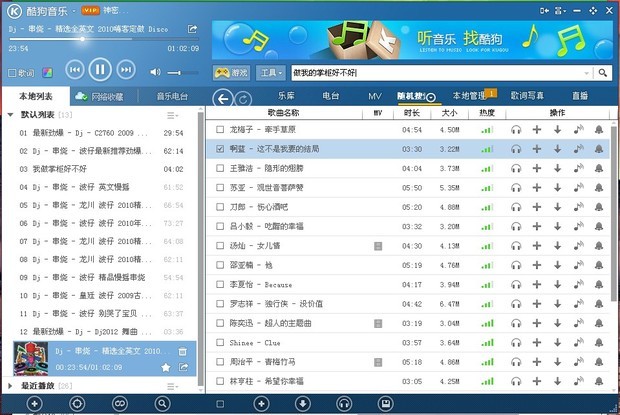Locate current song with target icon
Viewport: 620px width, 415px height.
(77, 404)
